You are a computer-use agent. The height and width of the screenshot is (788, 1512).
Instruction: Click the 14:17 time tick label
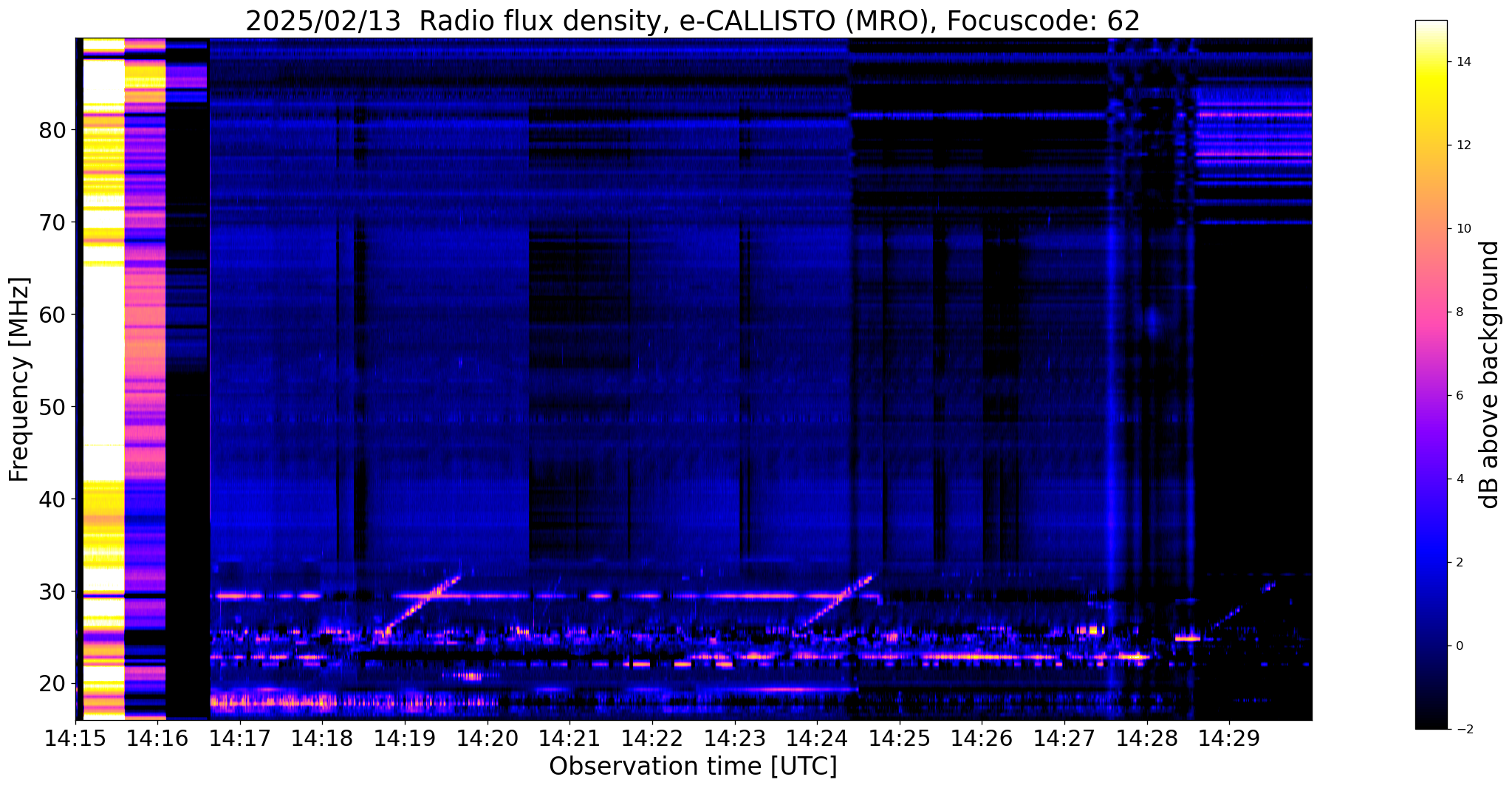(x=240, y=739)
